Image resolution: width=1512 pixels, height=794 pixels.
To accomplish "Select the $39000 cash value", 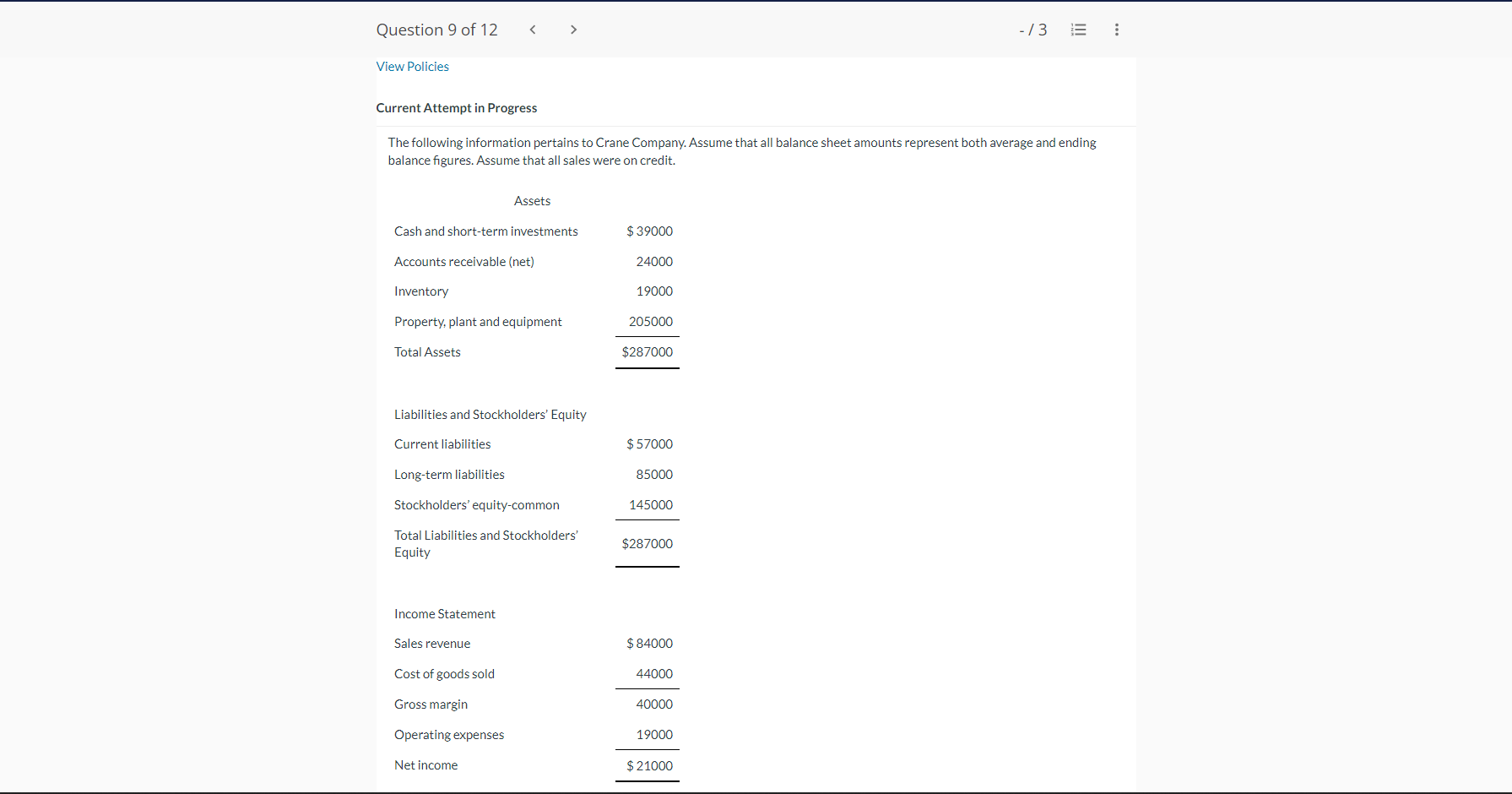I will pyautogui.click(x=649, y=231).
